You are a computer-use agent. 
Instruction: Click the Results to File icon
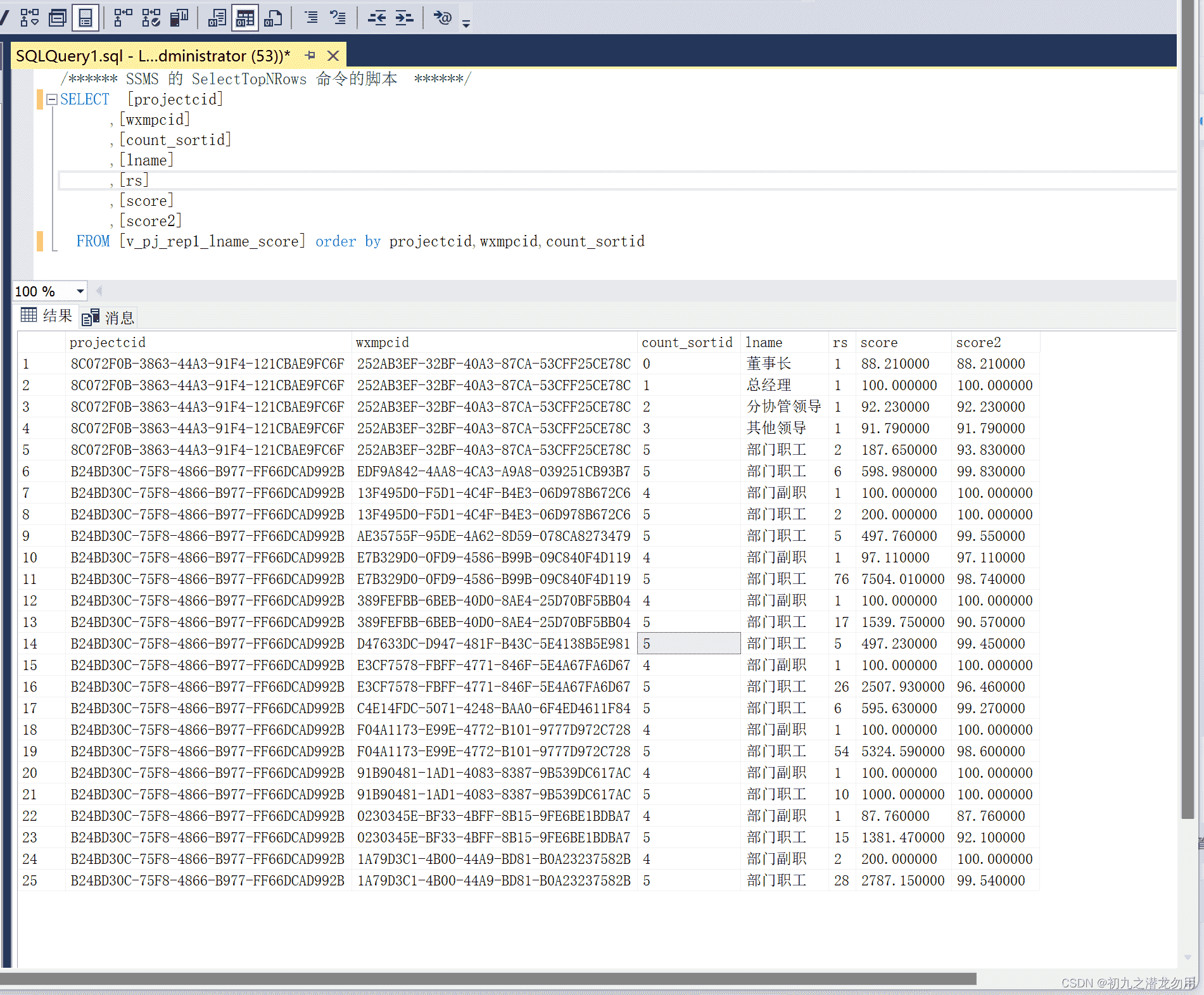pyautogui.click(x=273, y=18)
